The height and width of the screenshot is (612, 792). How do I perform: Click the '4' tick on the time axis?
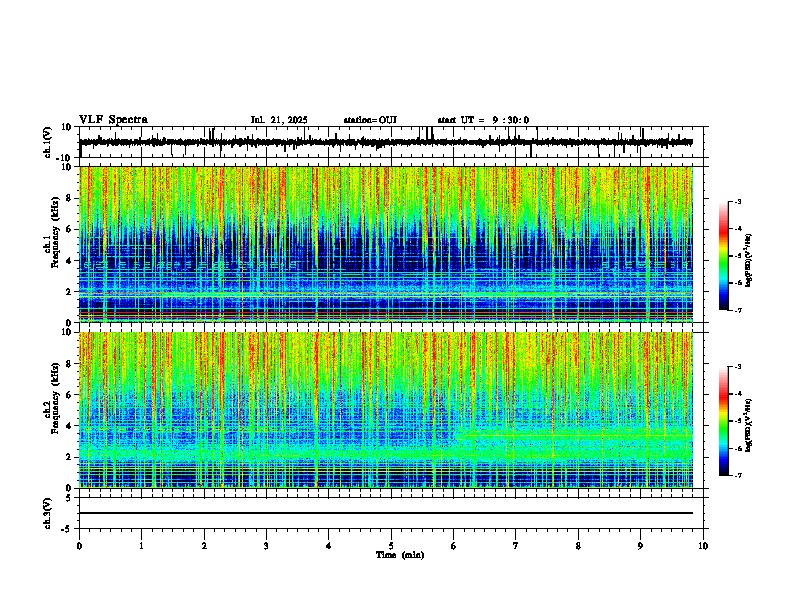(x=329, y=546)
